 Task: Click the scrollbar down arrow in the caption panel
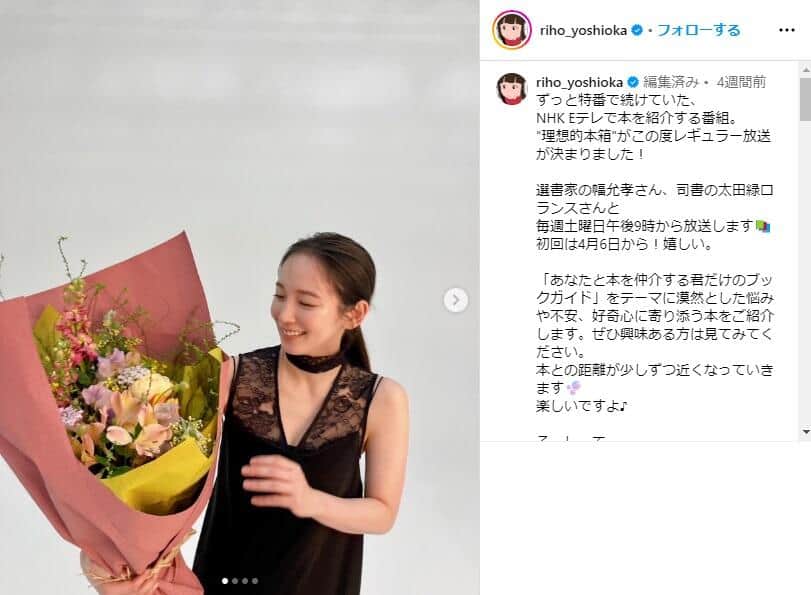pos(805,431)
